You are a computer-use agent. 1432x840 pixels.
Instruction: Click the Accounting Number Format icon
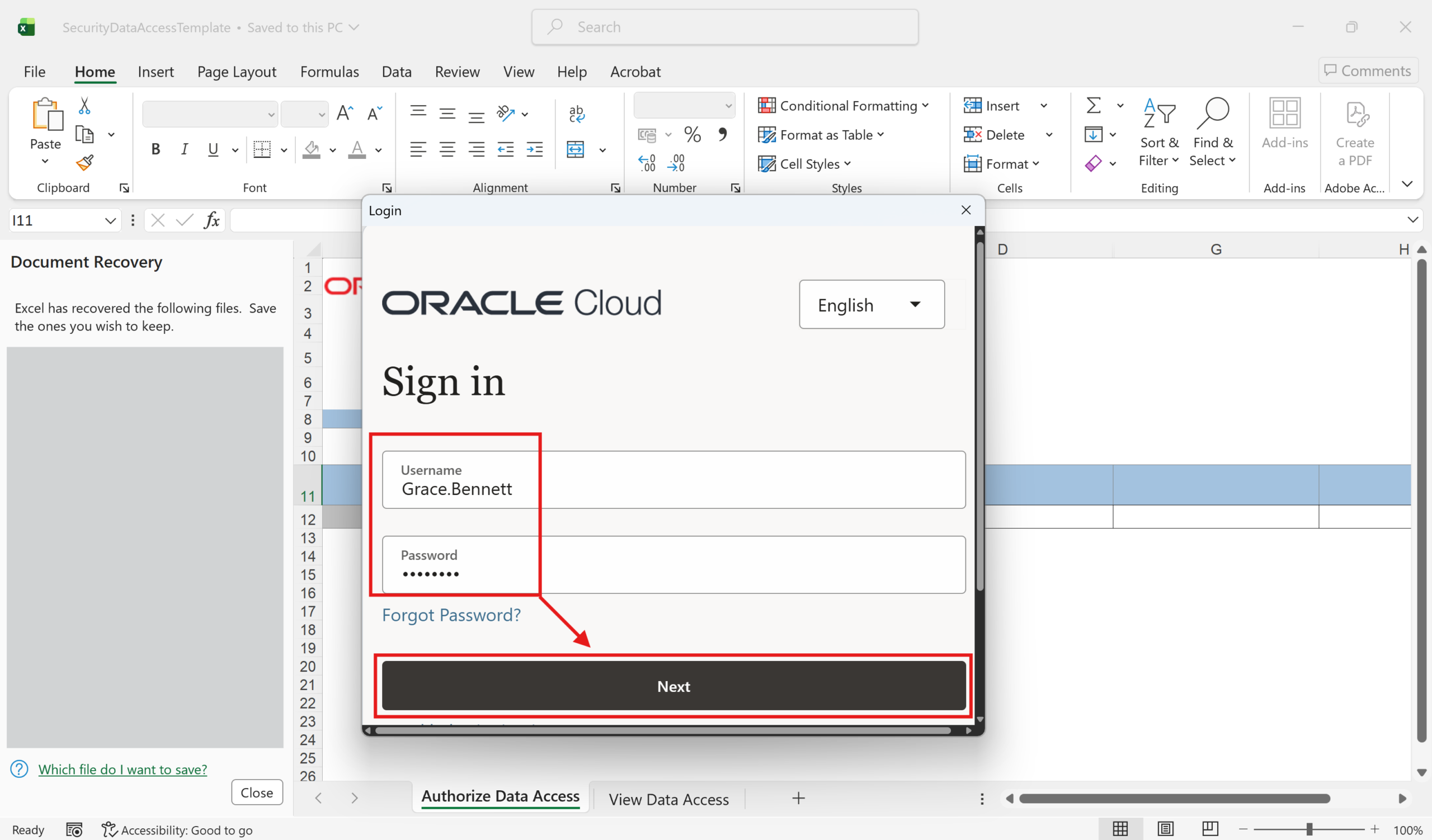(x=647, y=135)
